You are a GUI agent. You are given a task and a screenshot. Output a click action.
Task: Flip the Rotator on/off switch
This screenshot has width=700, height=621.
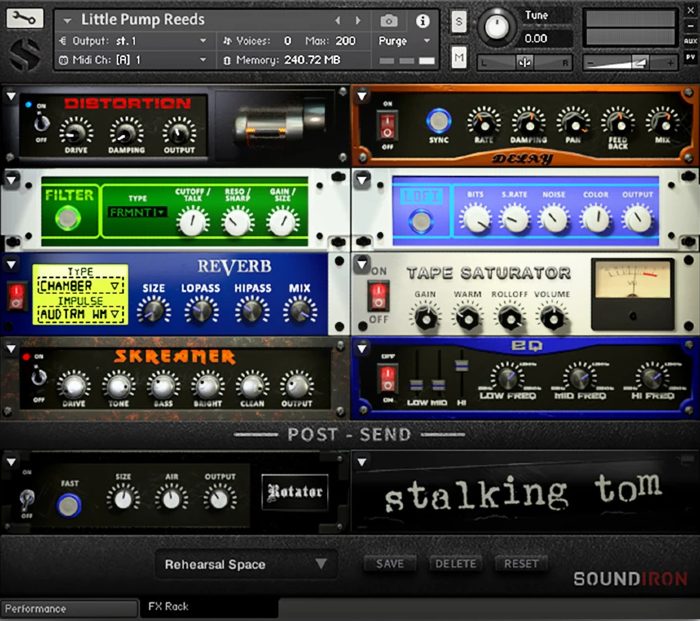click(x=27, y=499)
